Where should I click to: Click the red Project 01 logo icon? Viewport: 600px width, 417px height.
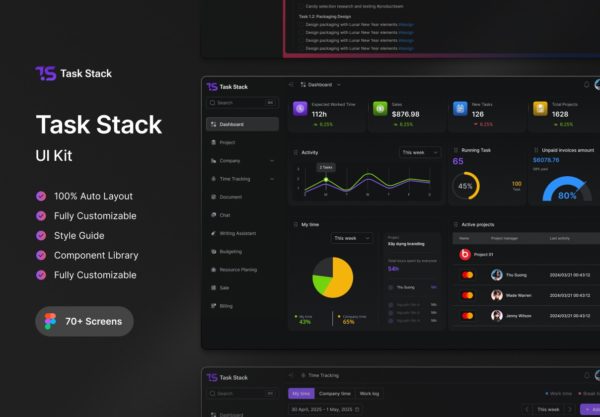[465, 254]
